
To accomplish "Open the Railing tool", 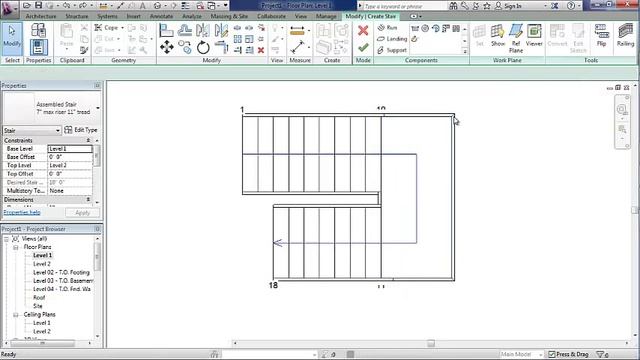I will click(x=625, y=35).
